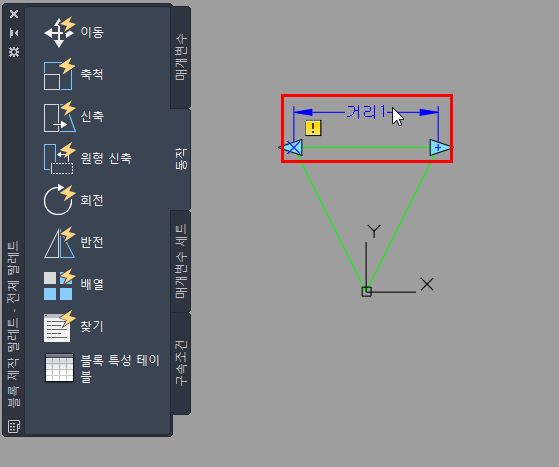This screenshot has width=559, height=467.
Task: Click the right triangle grip with plus
Action: tap(440, 147)
